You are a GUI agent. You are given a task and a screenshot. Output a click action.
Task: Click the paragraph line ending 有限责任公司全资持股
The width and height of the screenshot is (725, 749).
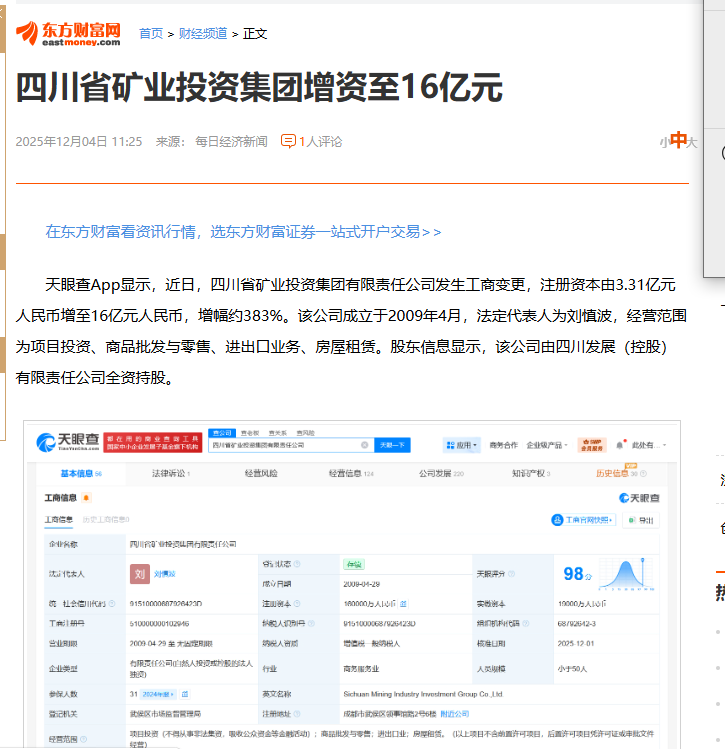pos(95,378)
